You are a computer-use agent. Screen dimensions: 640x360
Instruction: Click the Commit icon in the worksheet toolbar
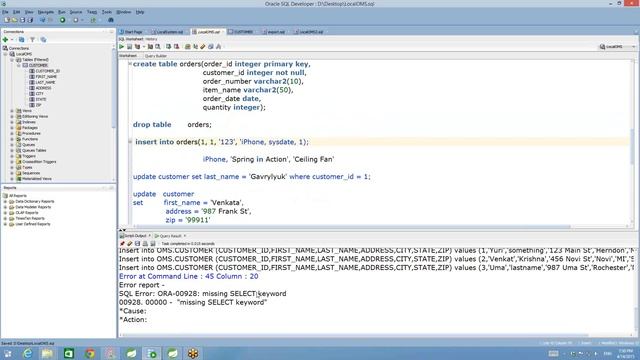click(x=169, y=47)
